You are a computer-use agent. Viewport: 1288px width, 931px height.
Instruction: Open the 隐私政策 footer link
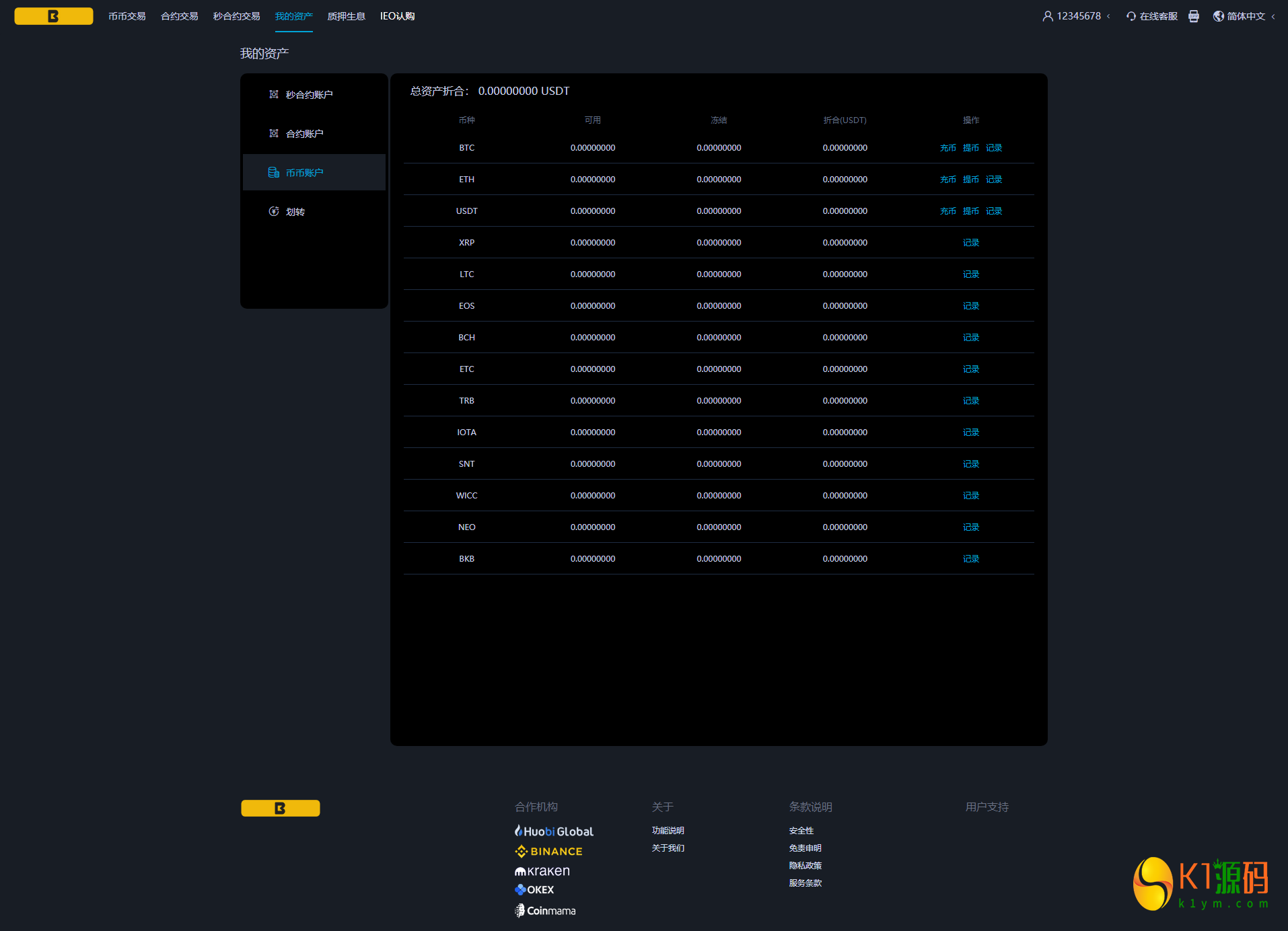tap(806, 866)
